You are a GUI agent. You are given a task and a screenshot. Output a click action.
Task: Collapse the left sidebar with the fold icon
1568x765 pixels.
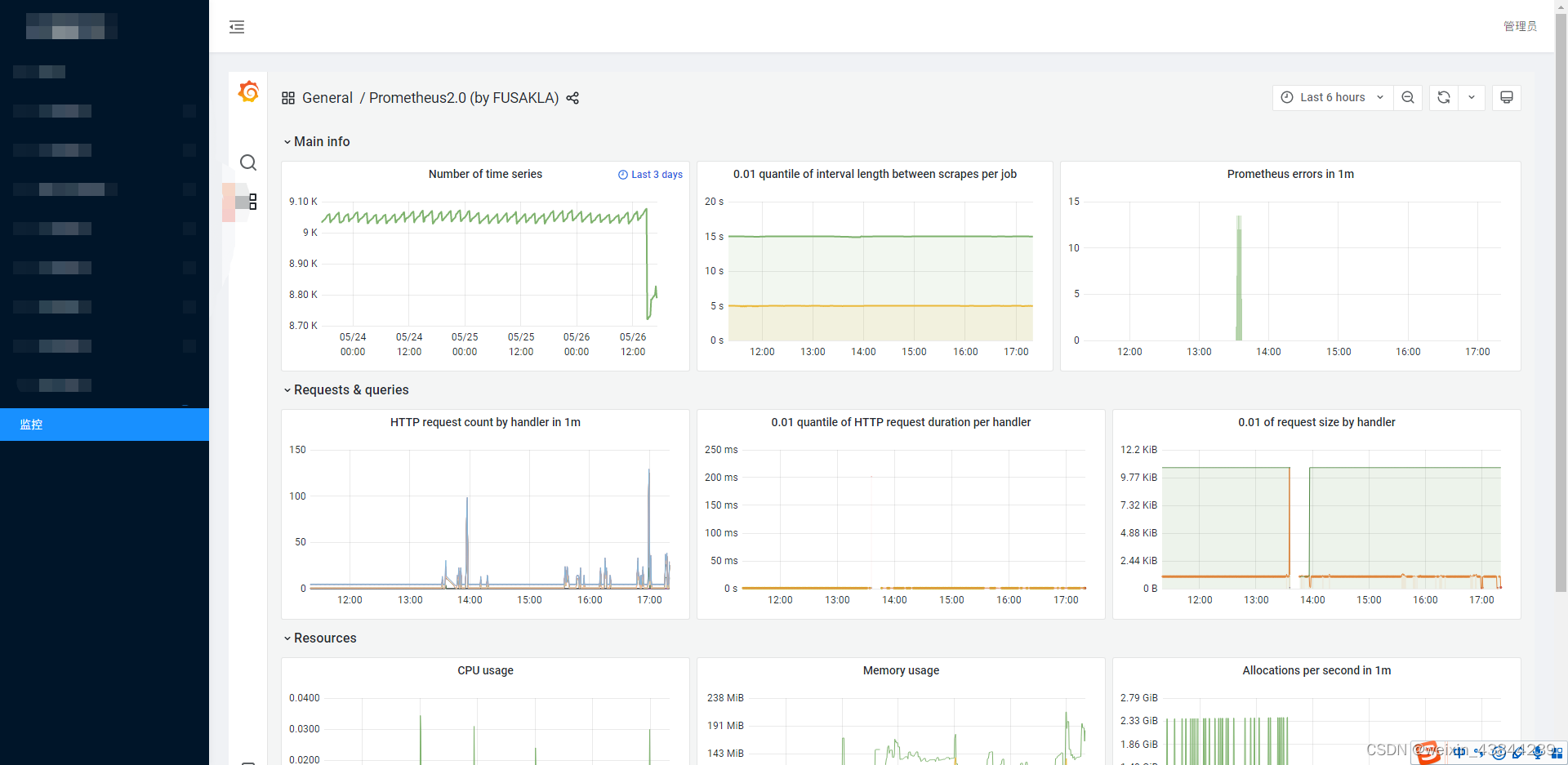coord(237,27)
